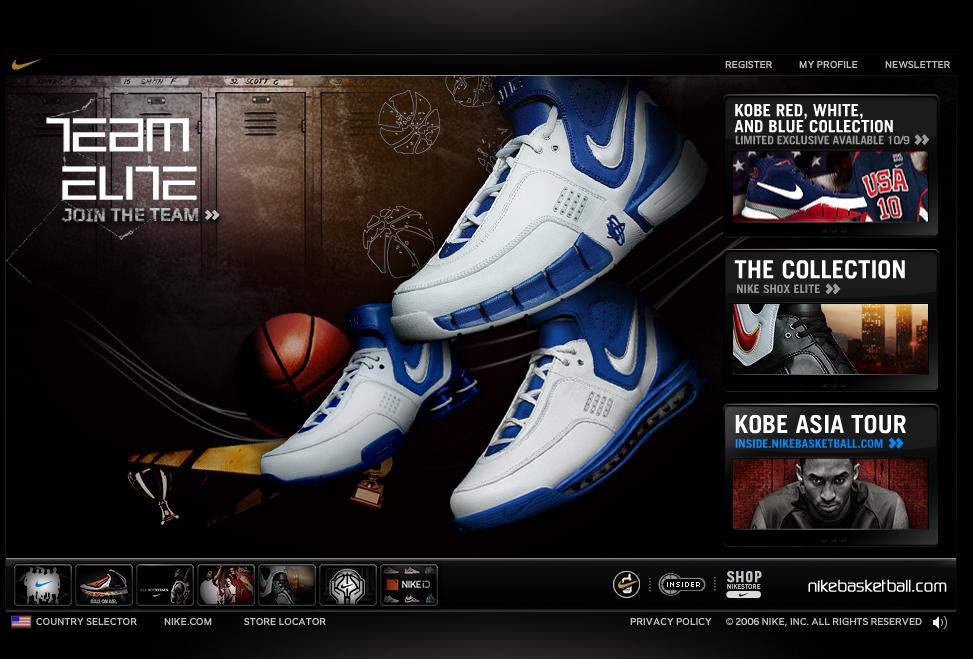Click the Kobe USA jersey shoe image
This screenshot has width=973, height=659.
[830, 187]
